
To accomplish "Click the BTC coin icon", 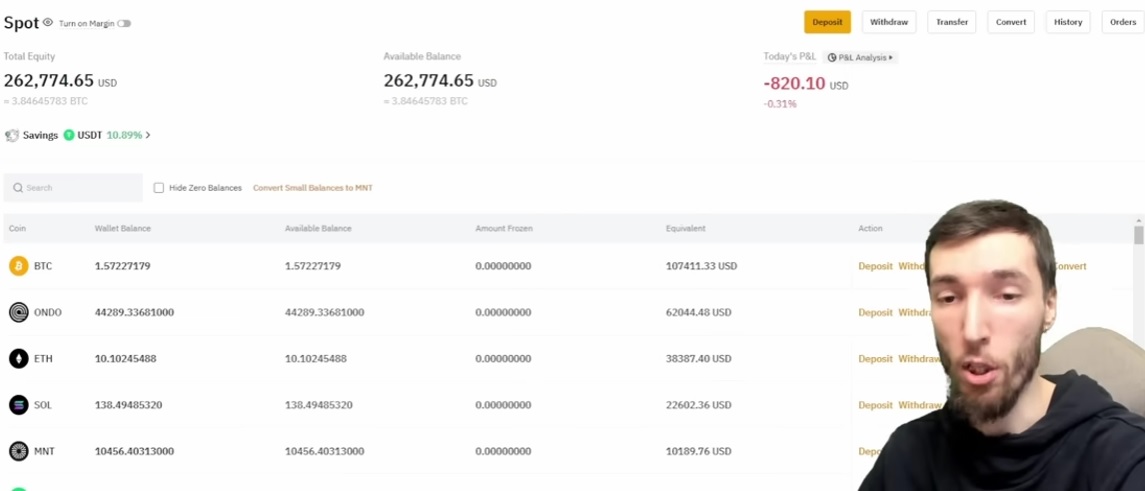I will click(x=18, y=266).
